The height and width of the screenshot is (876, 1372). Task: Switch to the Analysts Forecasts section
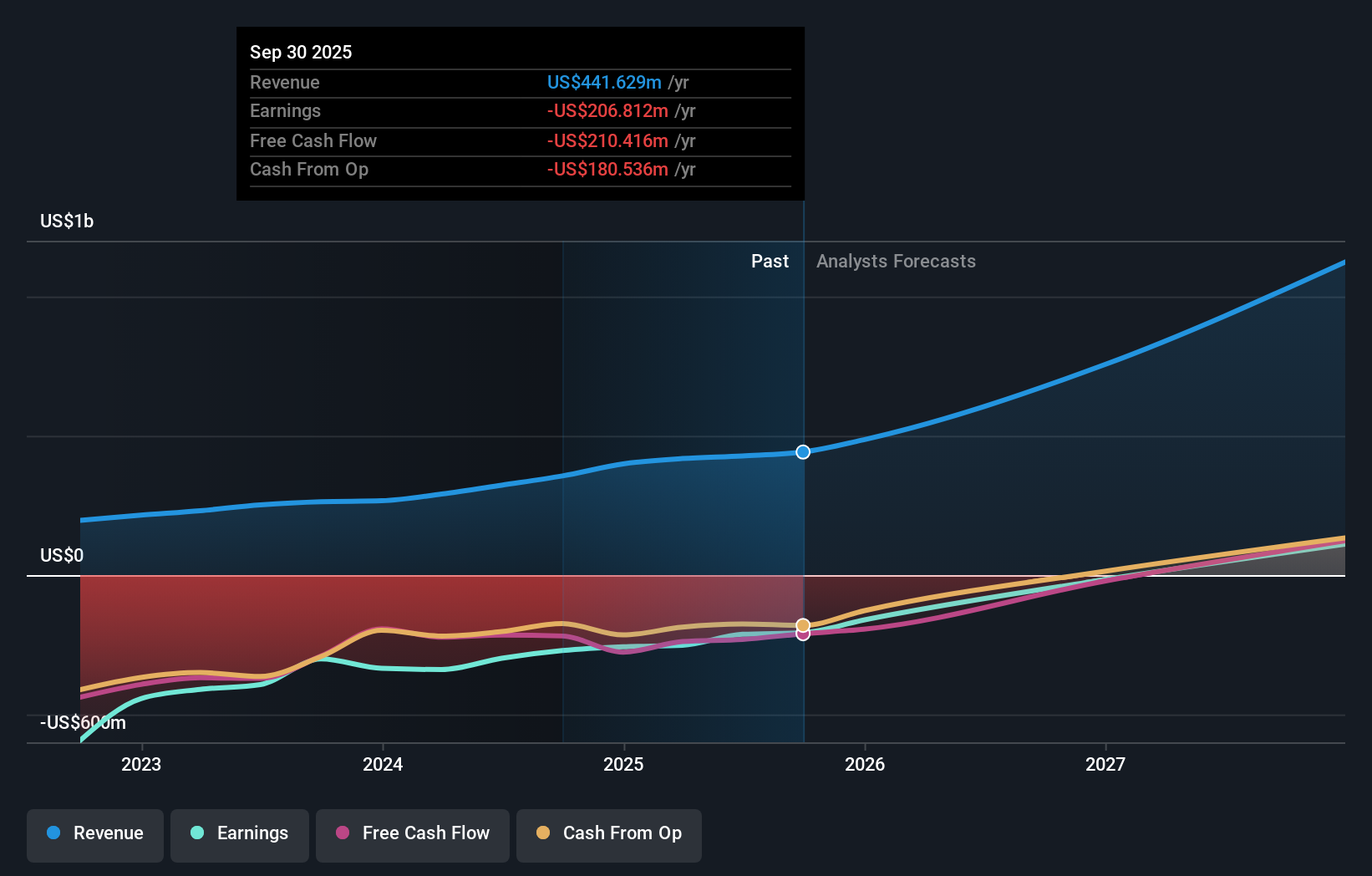pos(896,261)
